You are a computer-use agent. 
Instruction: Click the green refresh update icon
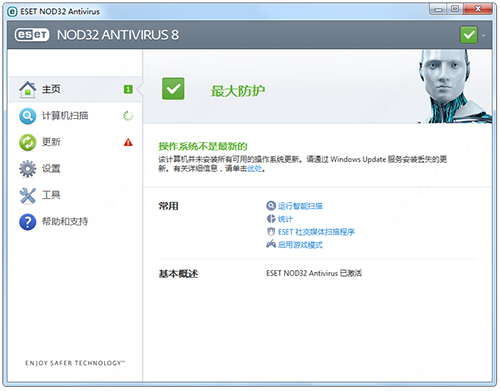point(28,142)
